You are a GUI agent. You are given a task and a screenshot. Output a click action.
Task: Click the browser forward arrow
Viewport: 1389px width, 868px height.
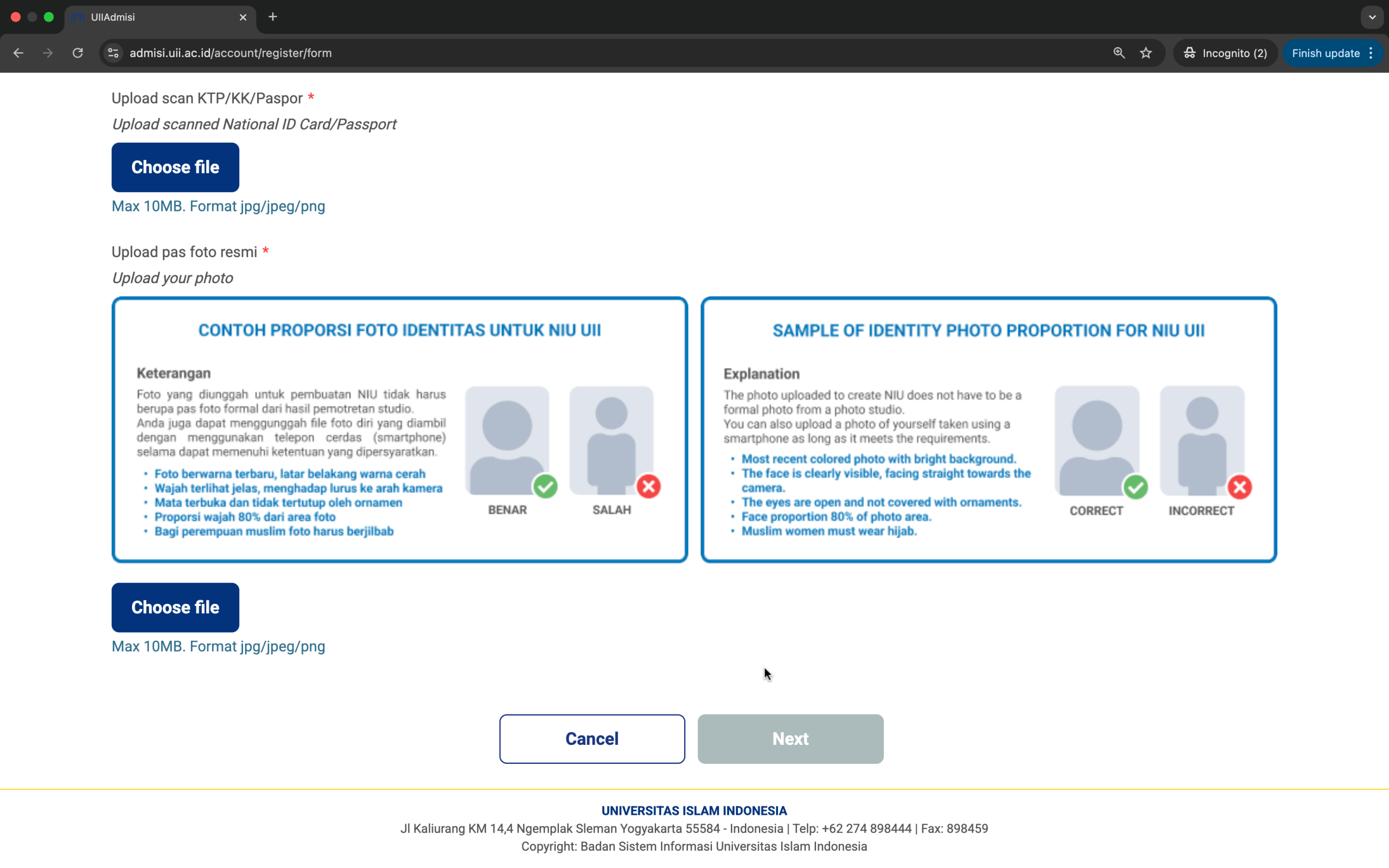[48, 53]
